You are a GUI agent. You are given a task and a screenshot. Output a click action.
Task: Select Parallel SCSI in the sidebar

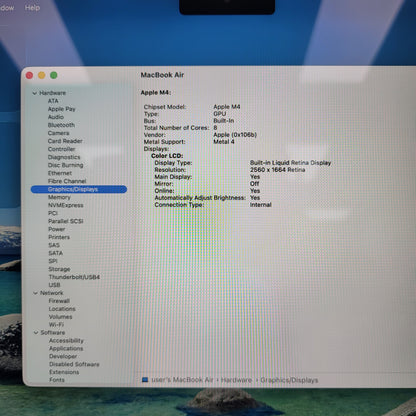pyautogui.click(x=66, y=221)
